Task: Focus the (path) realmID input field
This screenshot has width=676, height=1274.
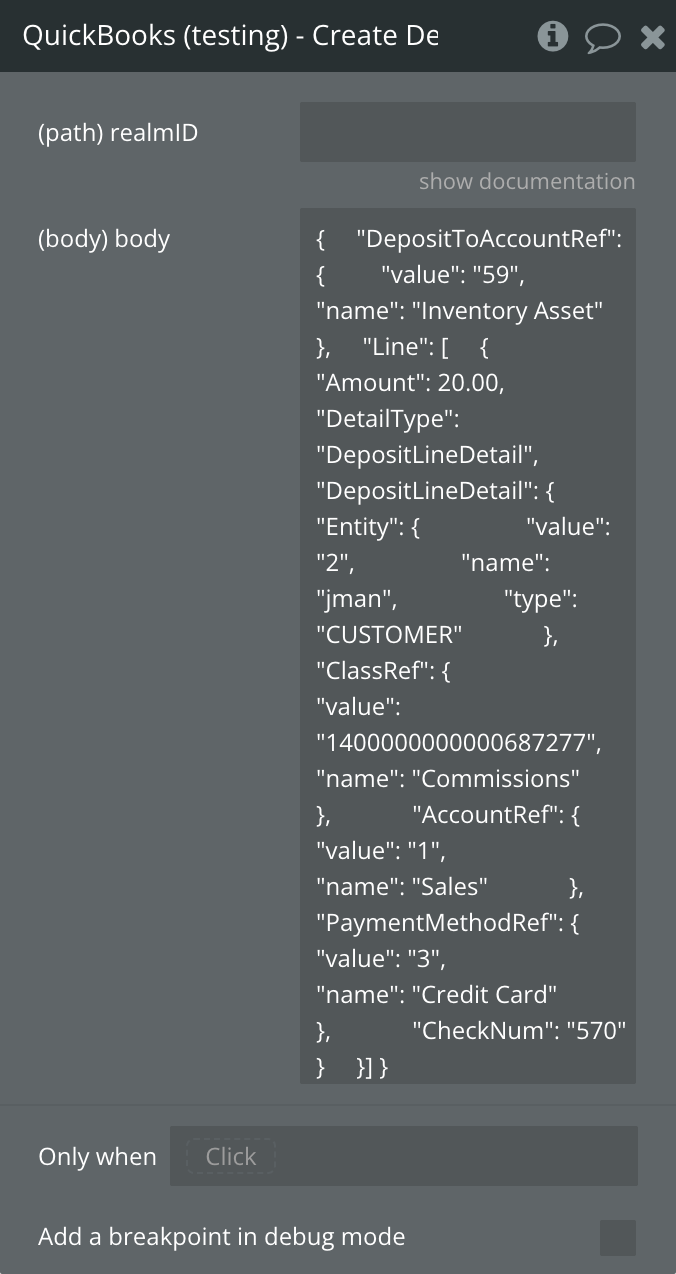Action: [467, 132]
